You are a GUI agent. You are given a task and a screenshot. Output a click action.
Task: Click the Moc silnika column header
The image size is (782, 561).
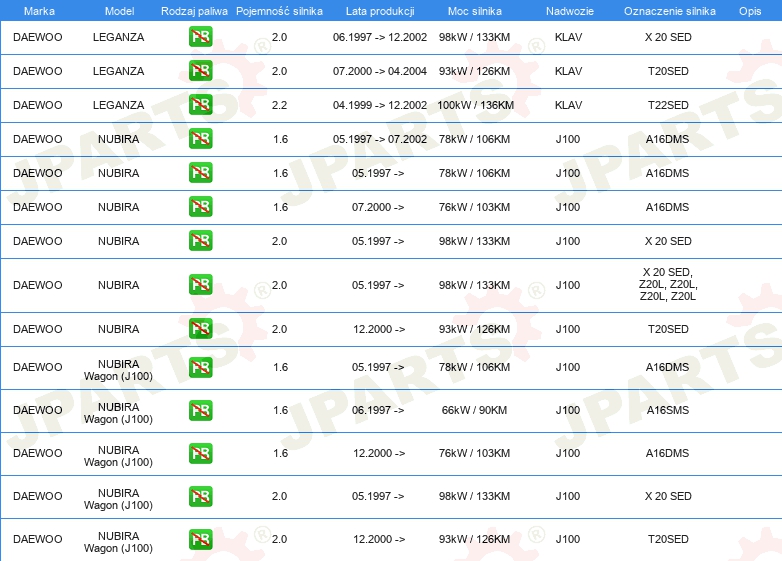[x=475, y=10]
